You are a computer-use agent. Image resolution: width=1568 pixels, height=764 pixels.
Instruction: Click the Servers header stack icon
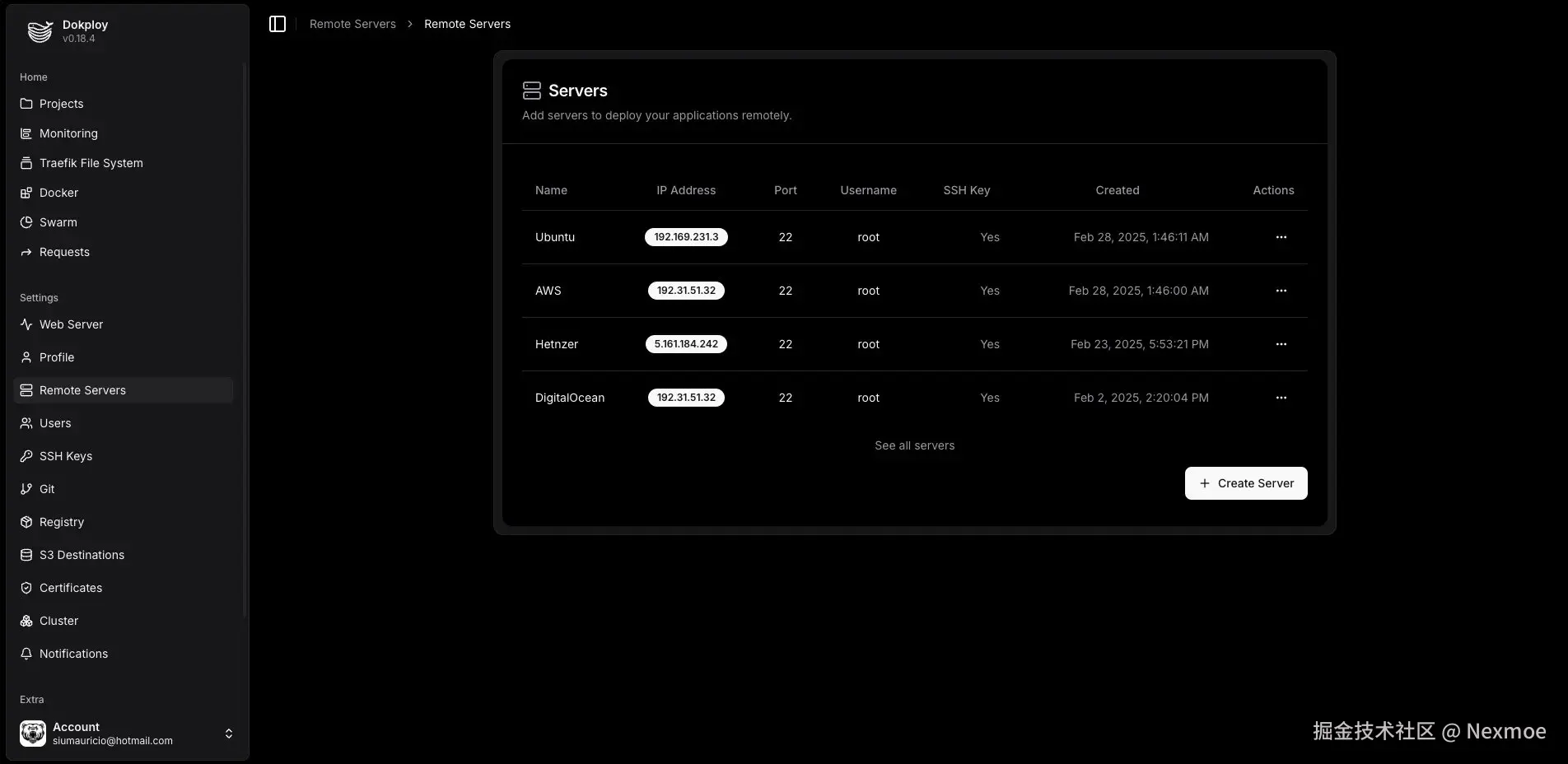pyautogui.click(x=532, y=91)
